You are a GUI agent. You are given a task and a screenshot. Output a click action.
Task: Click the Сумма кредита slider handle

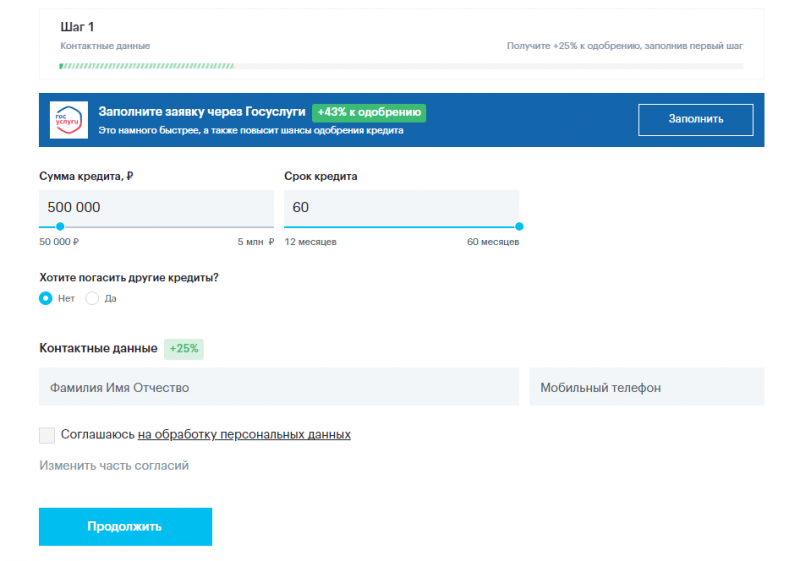coord(60,227)
